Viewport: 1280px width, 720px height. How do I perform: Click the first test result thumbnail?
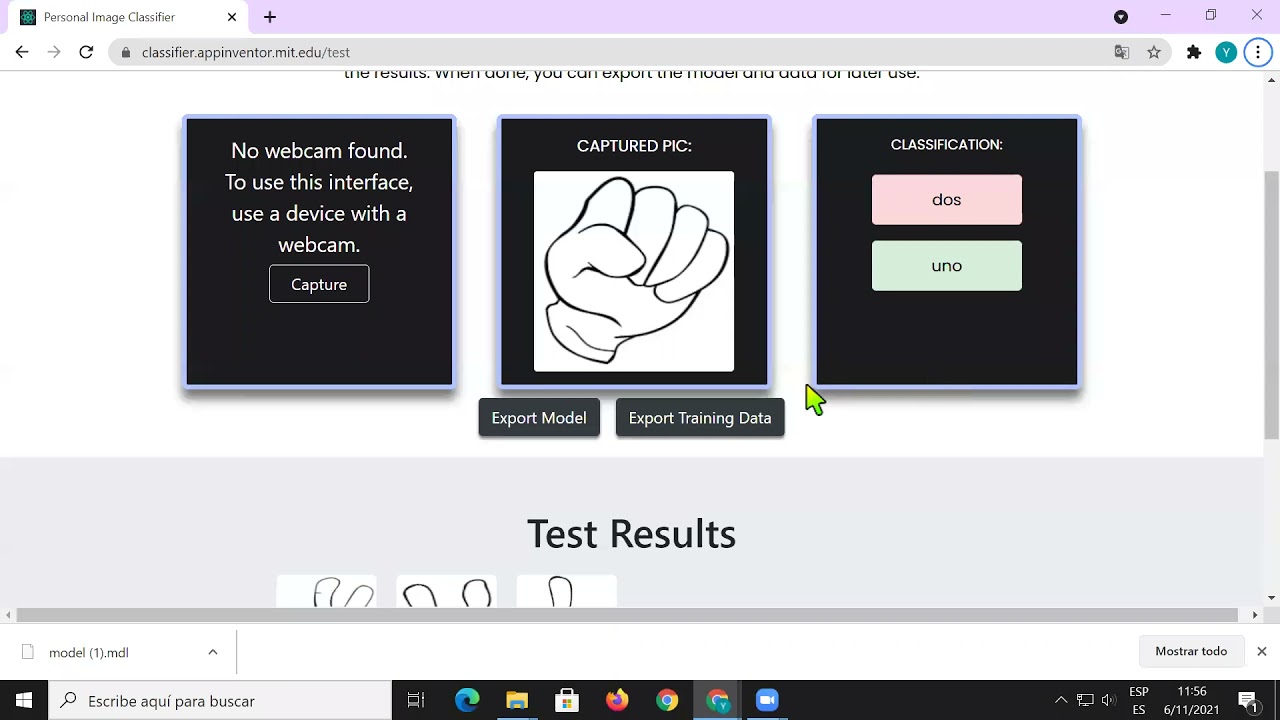[327, 591]
